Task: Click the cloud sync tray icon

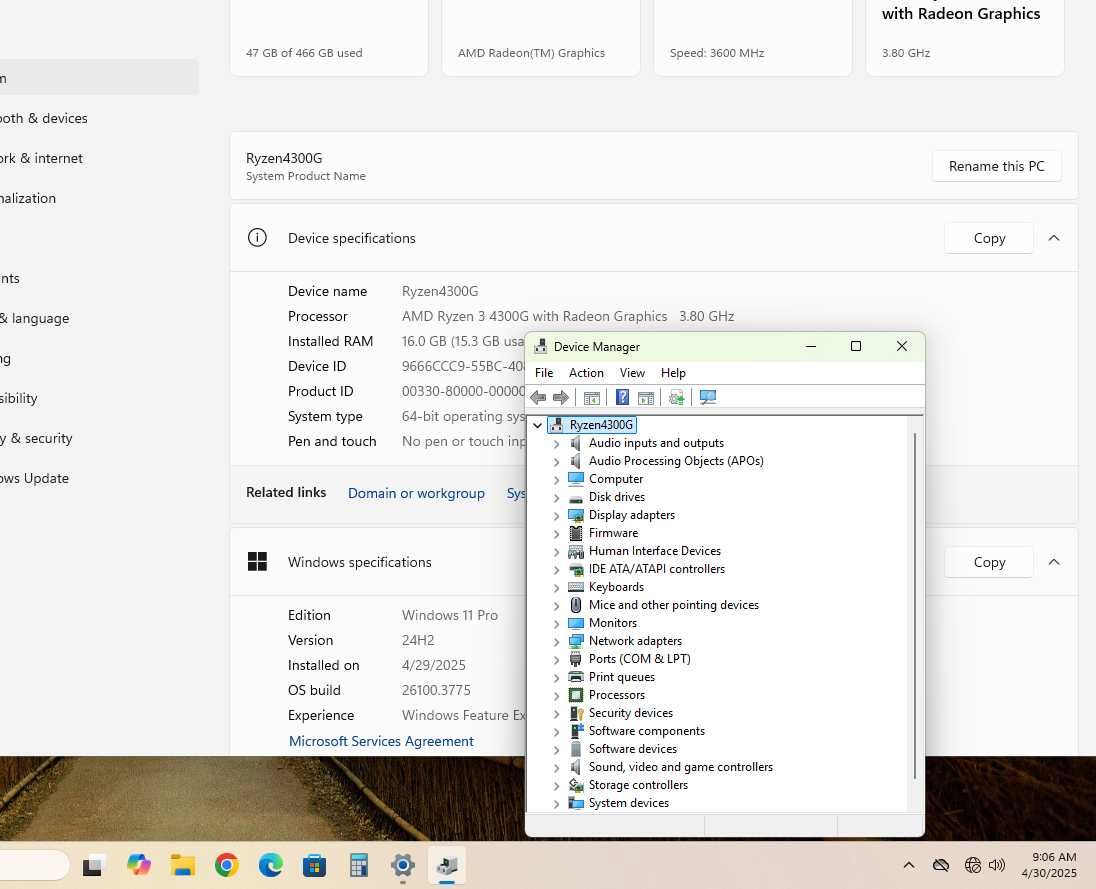Action: coord(941,865)
